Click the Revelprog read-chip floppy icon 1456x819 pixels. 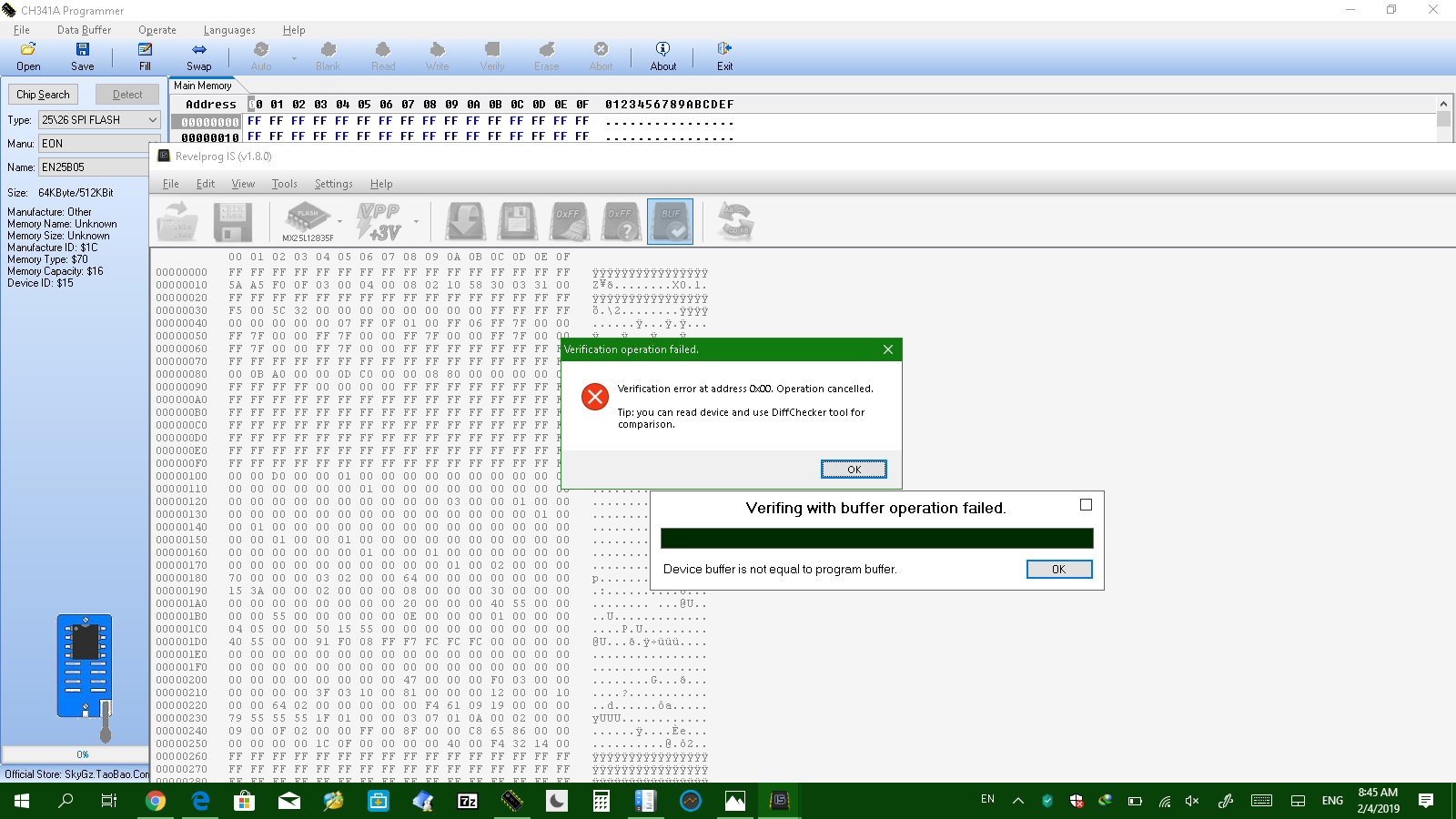click(517, 222)
